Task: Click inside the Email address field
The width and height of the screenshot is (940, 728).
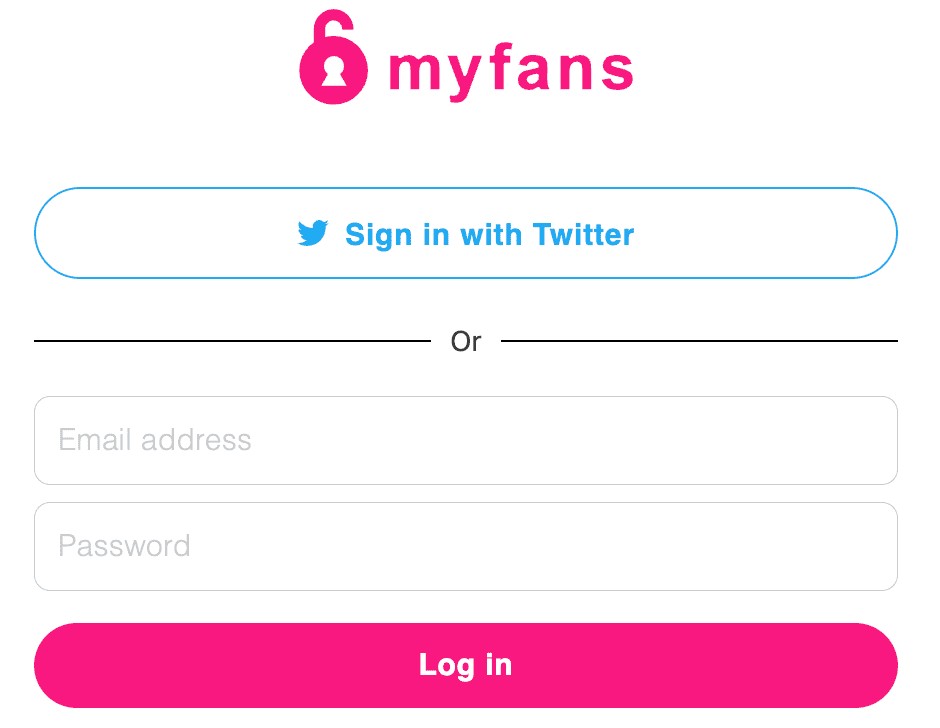Action: click(x=466, y=440)
